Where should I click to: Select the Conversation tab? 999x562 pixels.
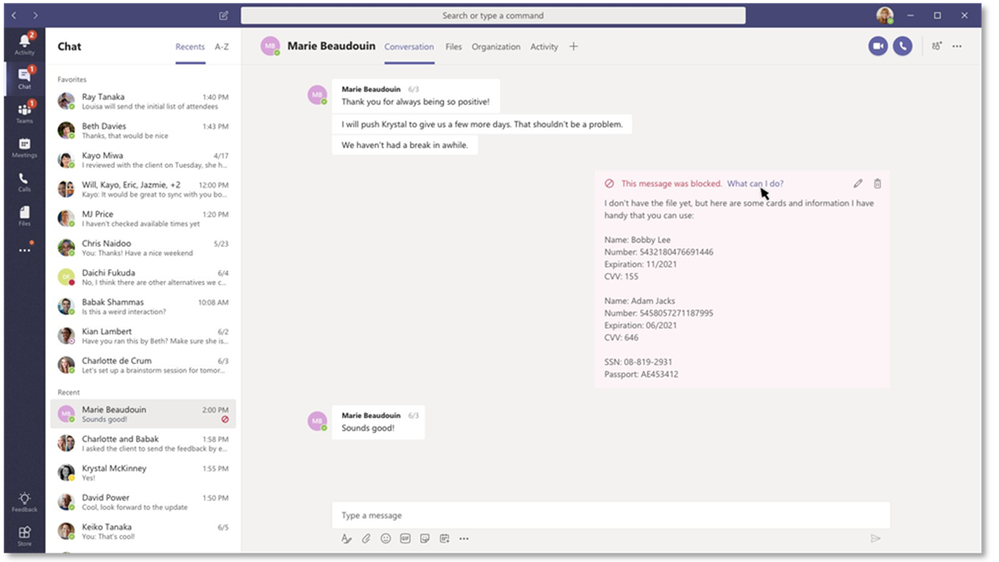point(409,47)
